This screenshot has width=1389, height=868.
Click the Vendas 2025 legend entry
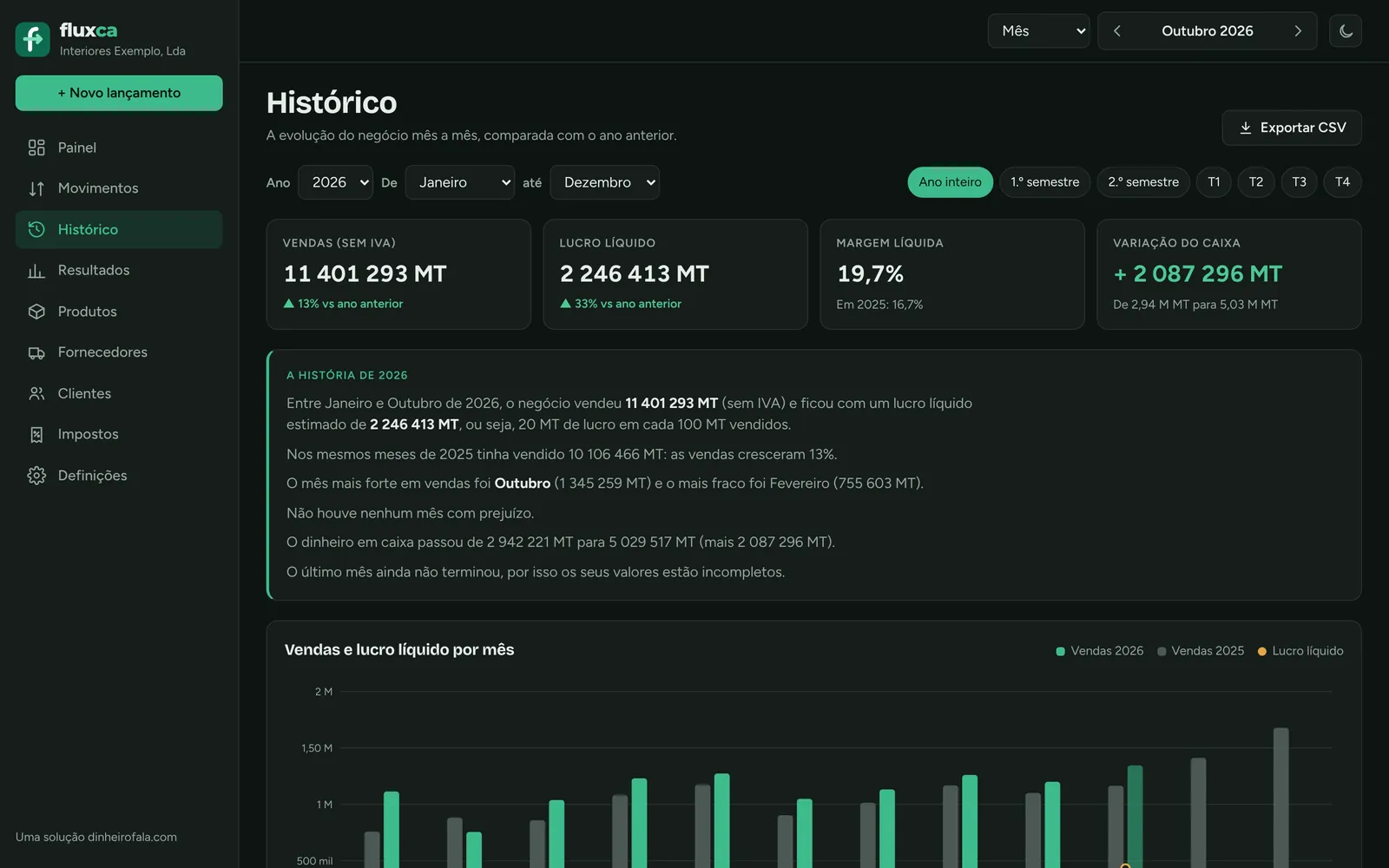point(1201,651)
